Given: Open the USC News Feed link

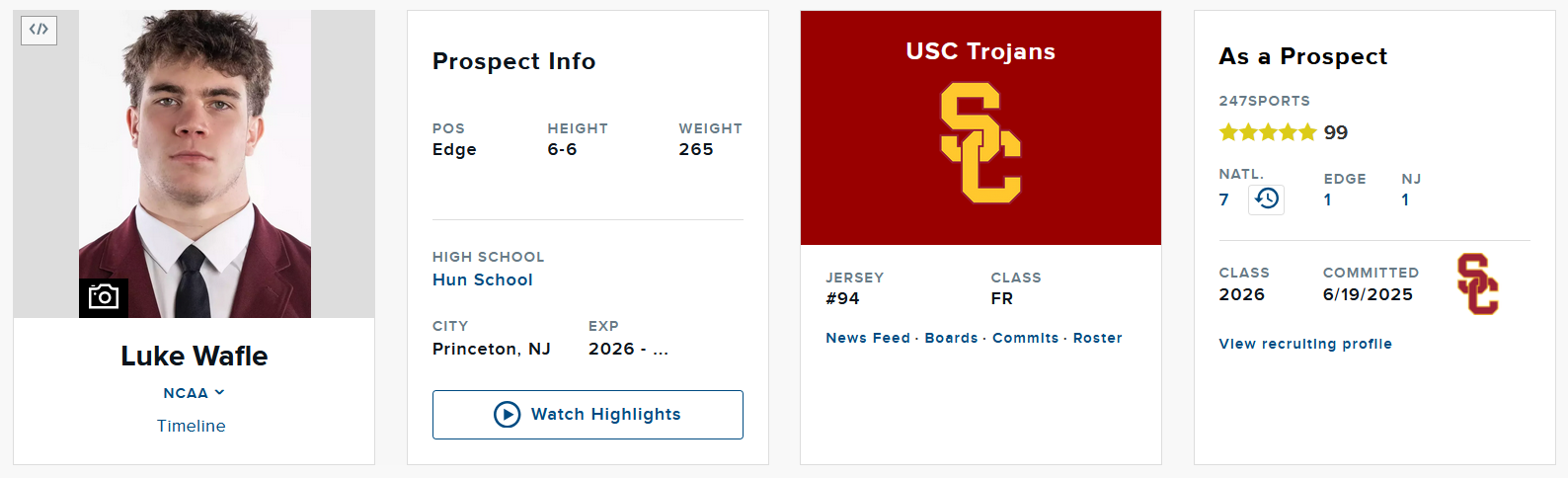Looking at the screenshot, I should pyautogui.click(x=868, y=338).
